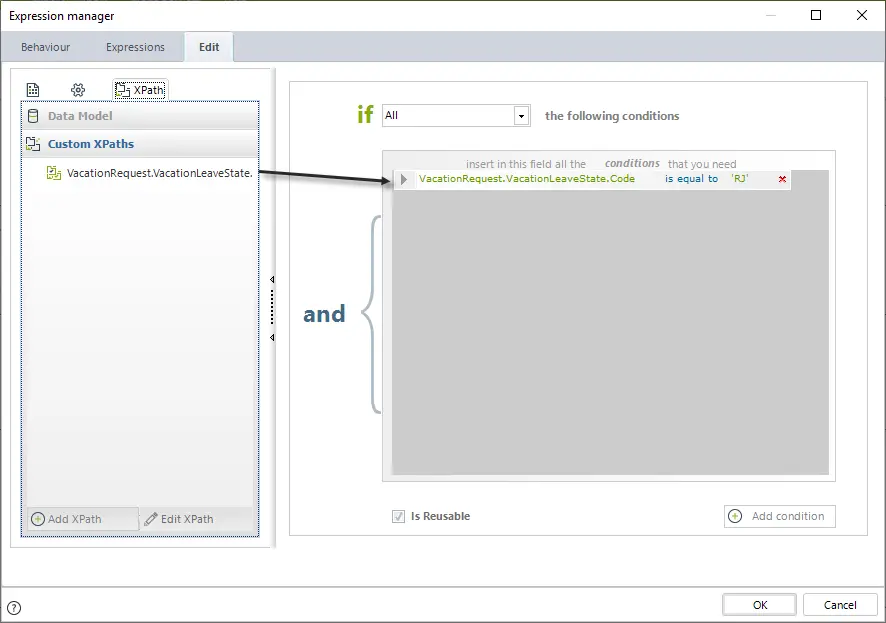Expand the Data Model section header
Image resolution: width=886 pixels, height=623 pixels.
click(x=140, y=116)
